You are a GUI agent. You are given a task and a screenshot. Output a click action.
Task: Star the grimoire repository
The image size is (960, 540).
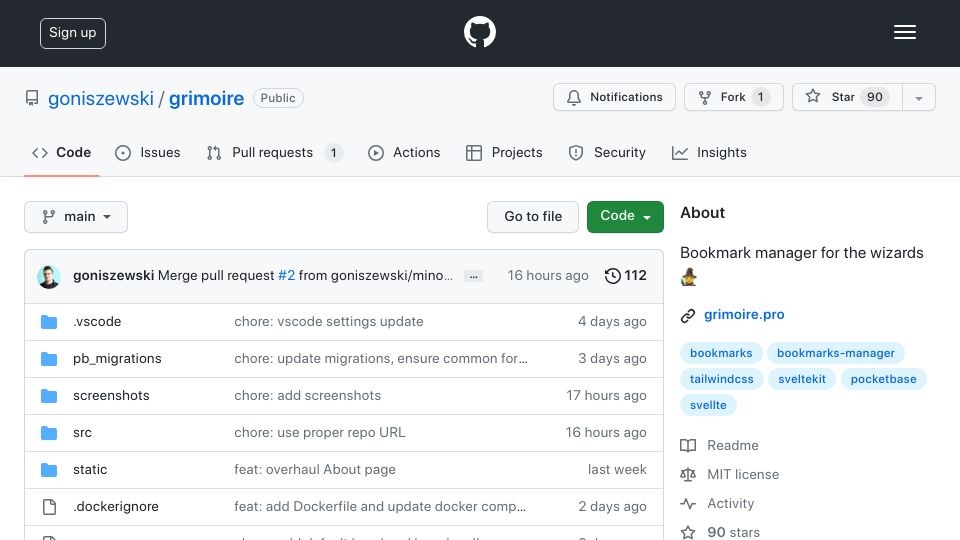point(847,97)
